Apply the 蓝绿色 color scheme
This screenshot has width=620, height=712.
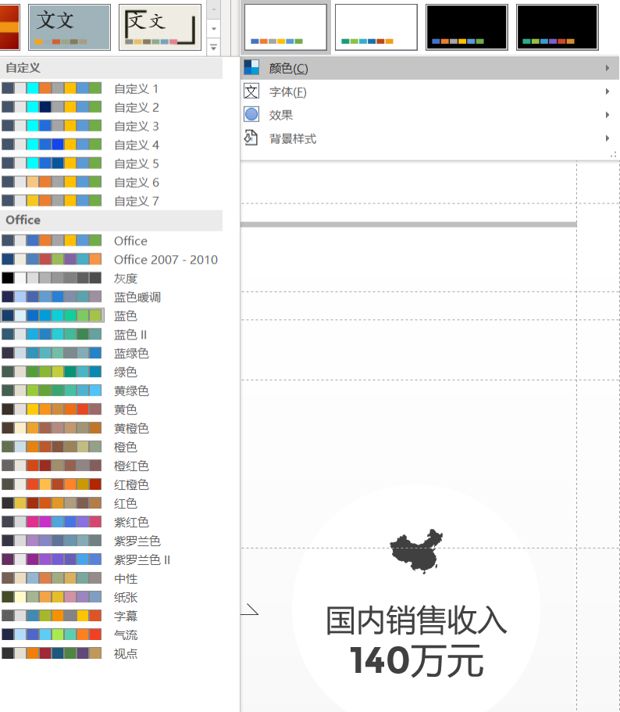click(x=111, y=353)
